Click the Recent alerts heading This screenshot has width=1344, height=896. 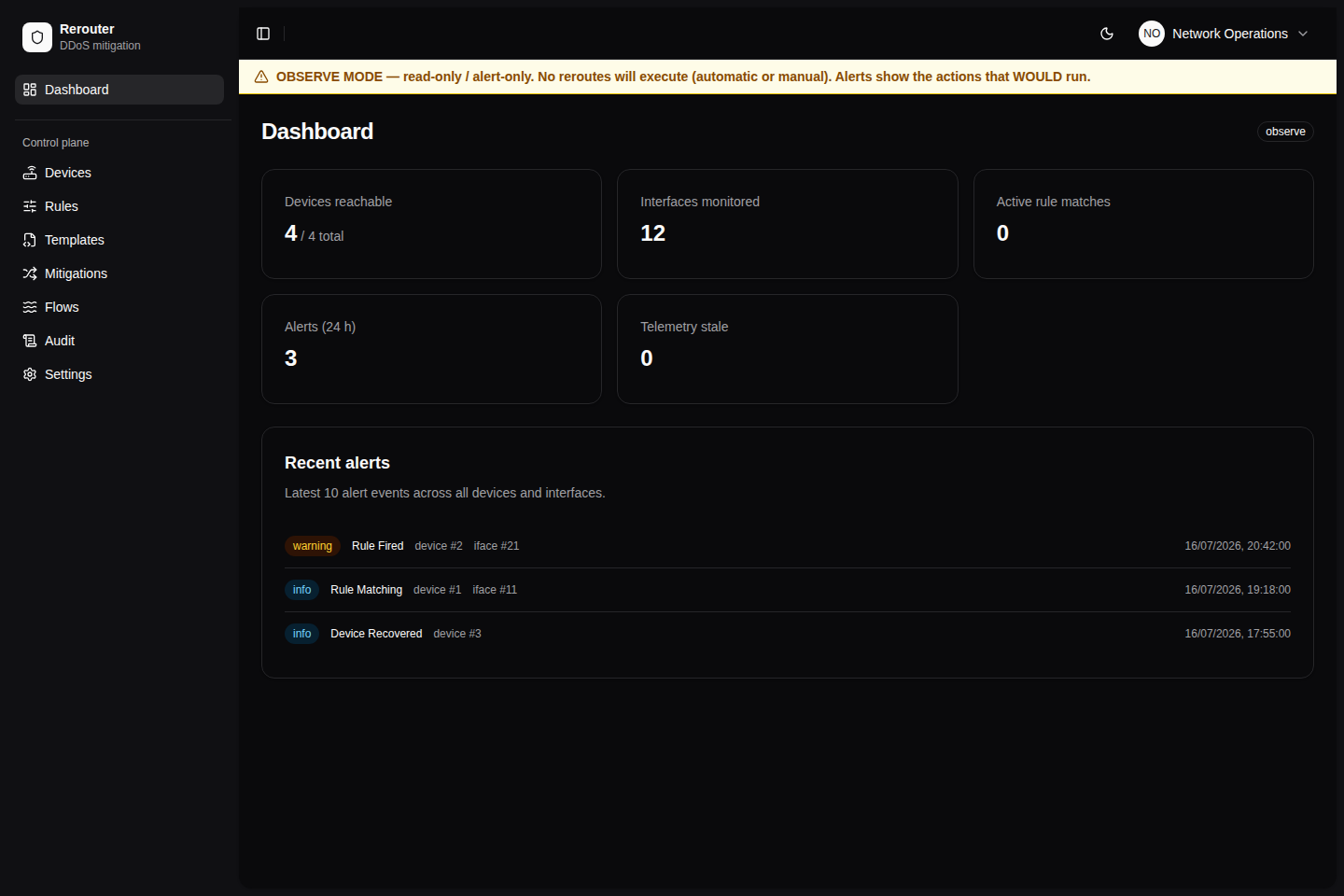[x=337, y=463]
